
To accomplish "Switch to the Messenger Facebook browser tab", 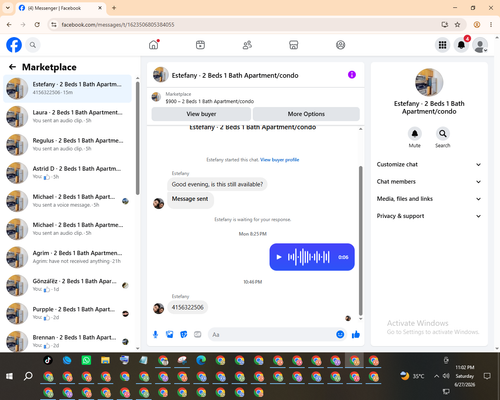I will [61, 8].
